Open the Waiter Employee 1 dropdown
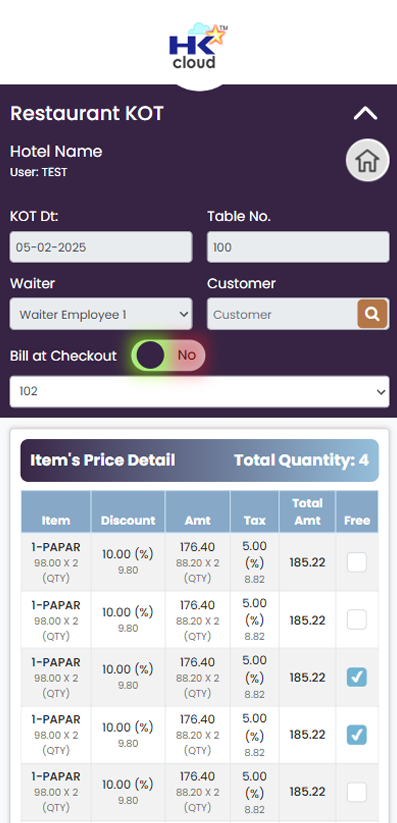 click(x=101, y=314)
